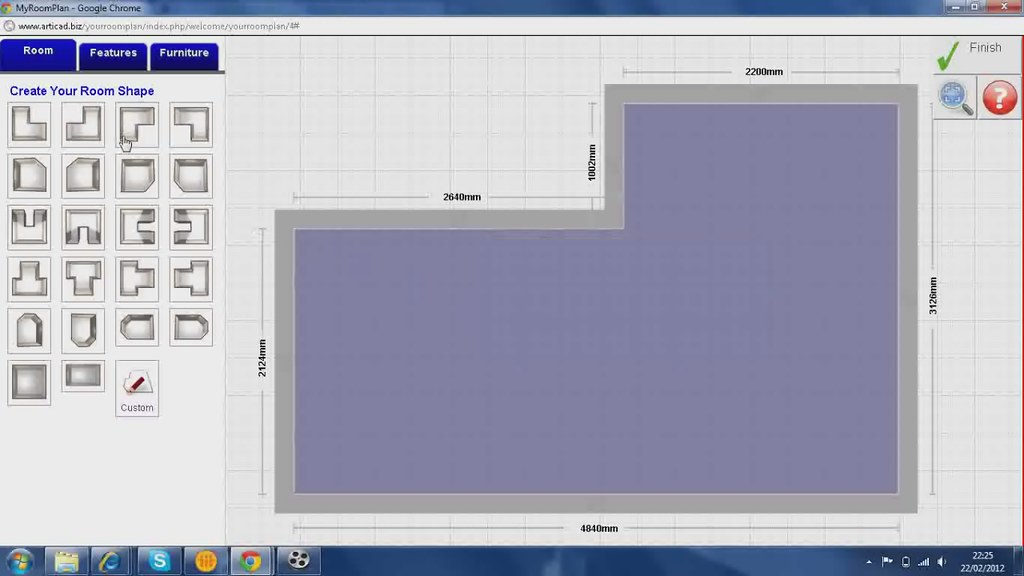Open the Custom room shape editor
Viewport: 1024px width, 576px height.
[136, 388]
